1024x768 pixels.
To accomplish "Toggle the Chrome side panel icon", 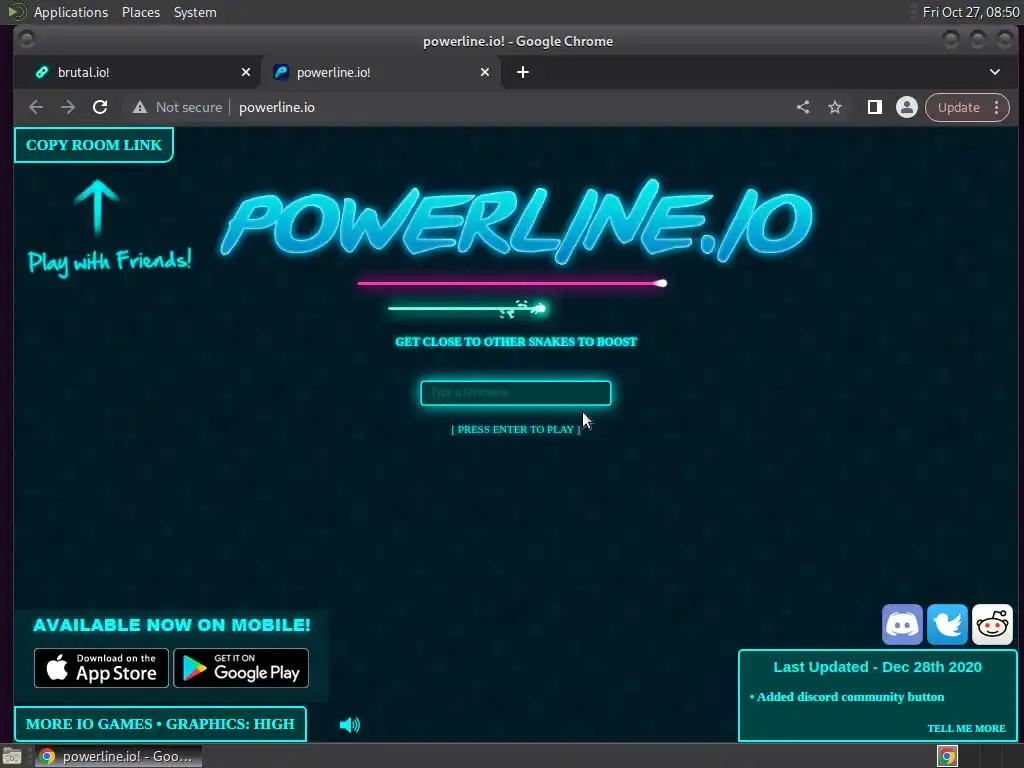I will coord(874,107).
